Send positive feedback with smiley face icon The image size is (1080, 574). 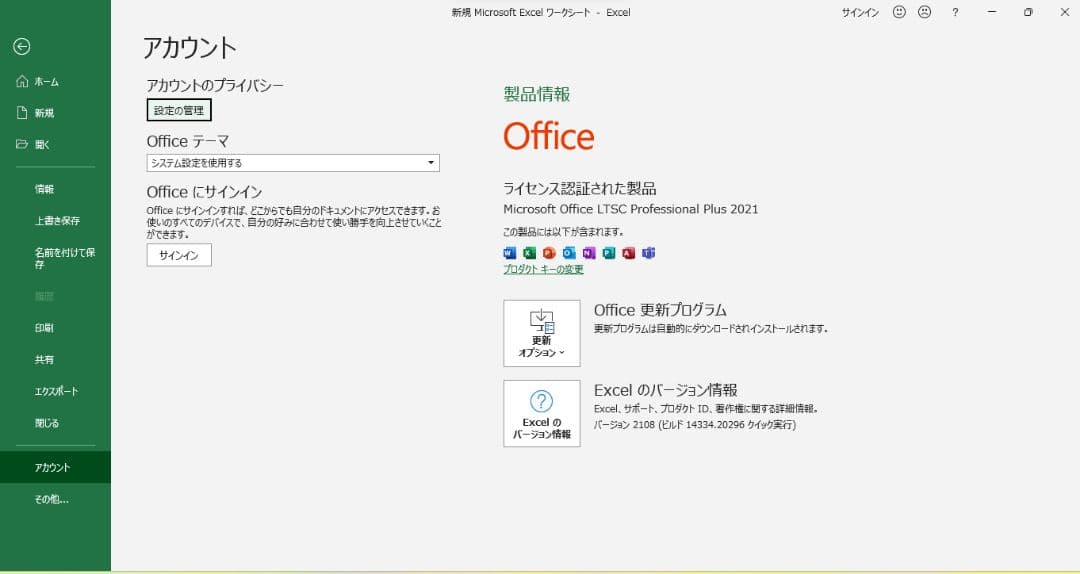point(899,12)
